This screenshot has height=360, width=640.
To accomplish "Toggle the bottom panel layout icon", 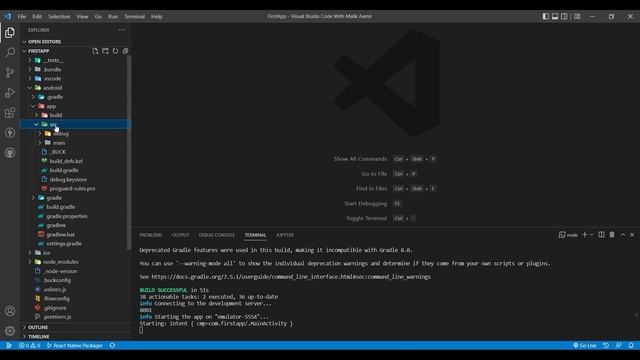I will pyautogui.click(x=555, y=16).
